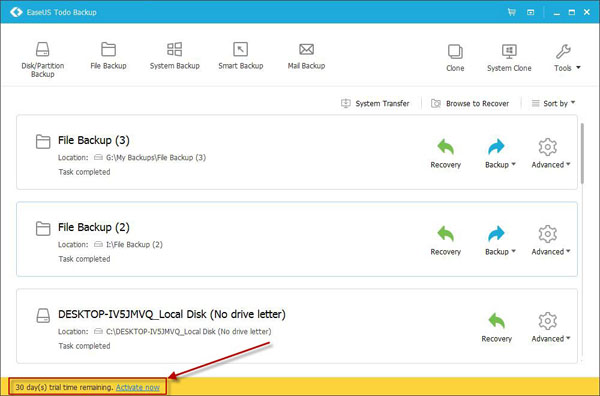The height and width of the screenshot is (396, 600).
Task: Select DESKTOP-IV5JMVQ_Local Disk task title
Action: point(172,314)
